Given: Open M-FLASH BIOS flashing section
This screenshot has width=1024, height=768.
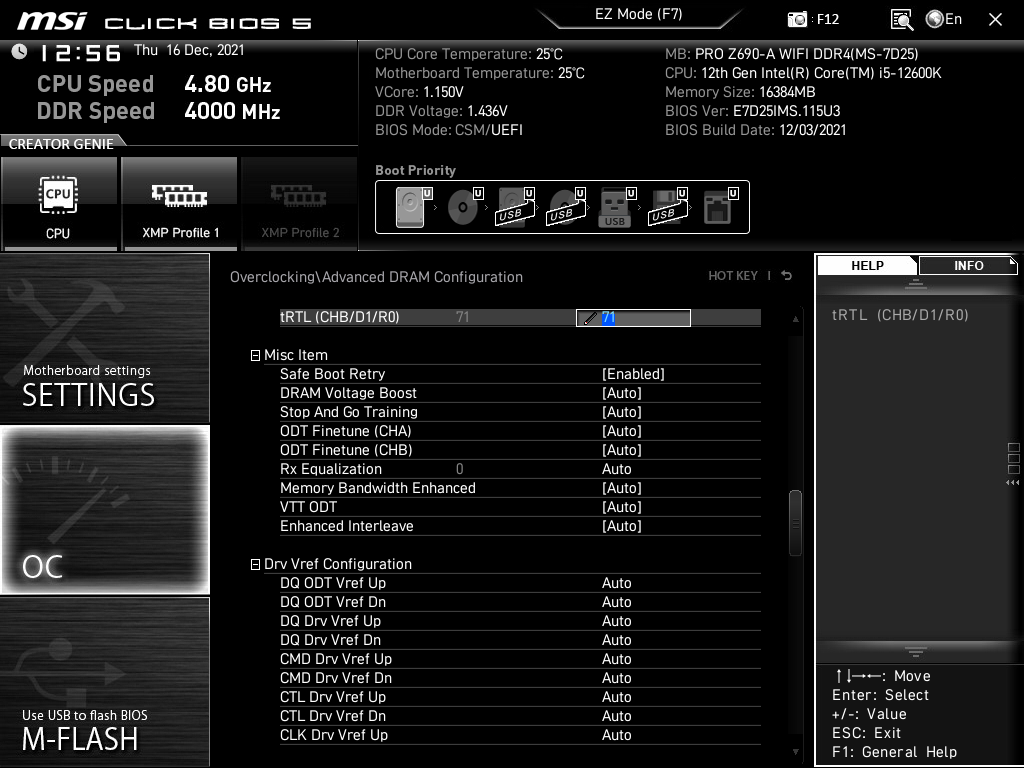Looking at the screenshot, I should [x=104, y=681].
